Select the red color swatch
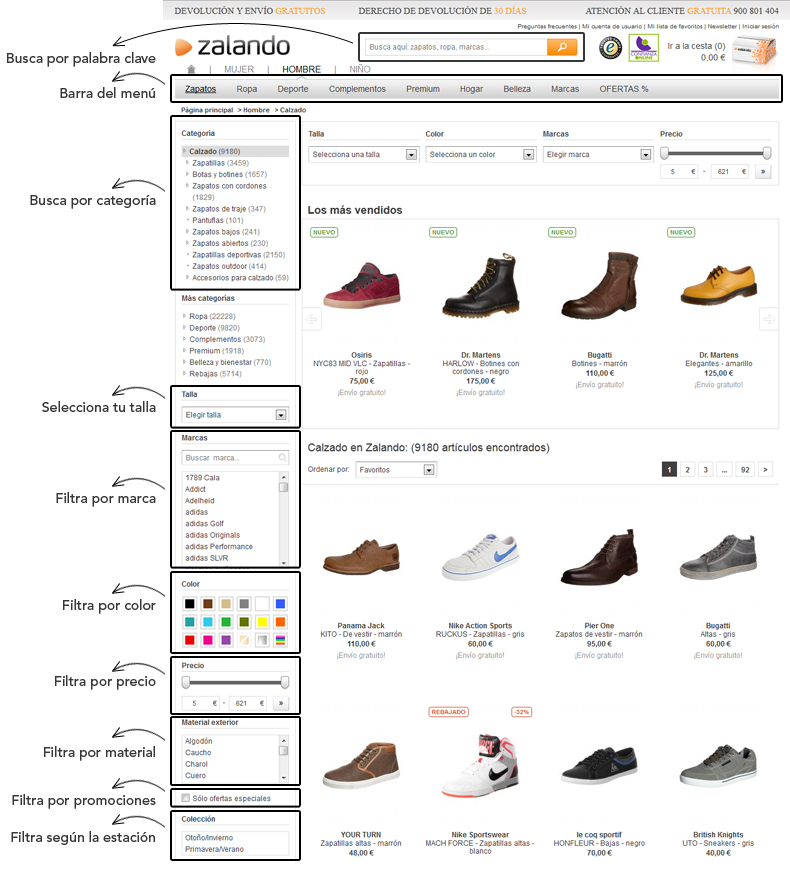 [190, 640]
